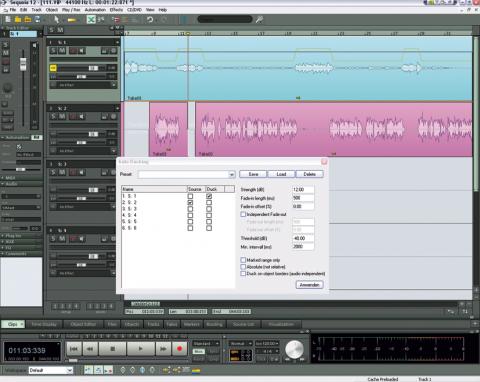The height and width of the screenshot is (382, 480).
Task: Click the wrench settings icon in toolbar
Action: 259,19
